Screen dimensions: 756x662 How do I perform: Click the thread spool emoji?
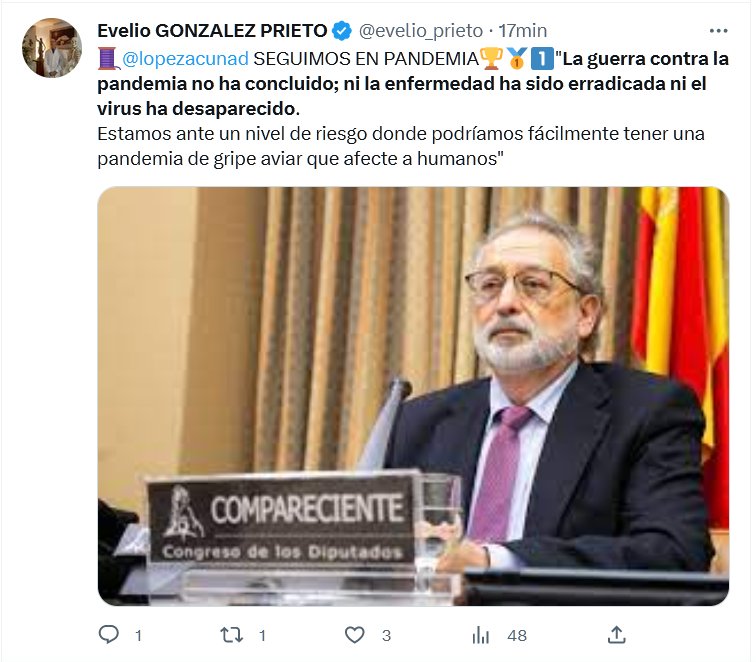109,59
